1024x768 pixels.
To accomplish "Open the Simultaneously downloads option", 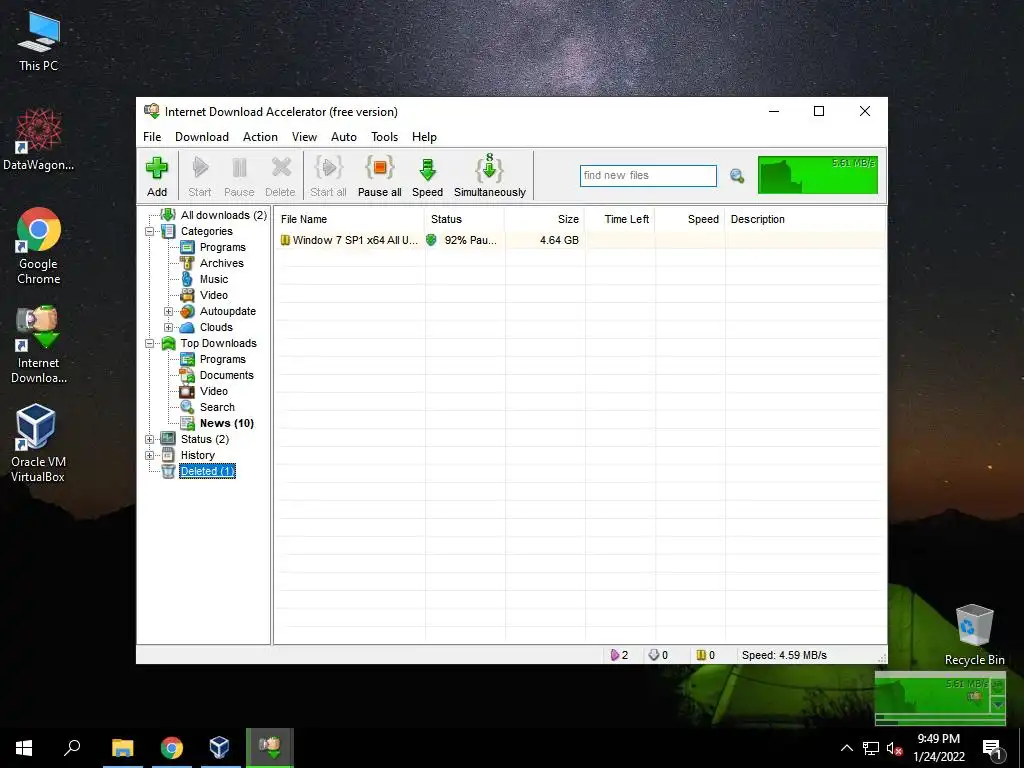I will (x=490, y=176).
